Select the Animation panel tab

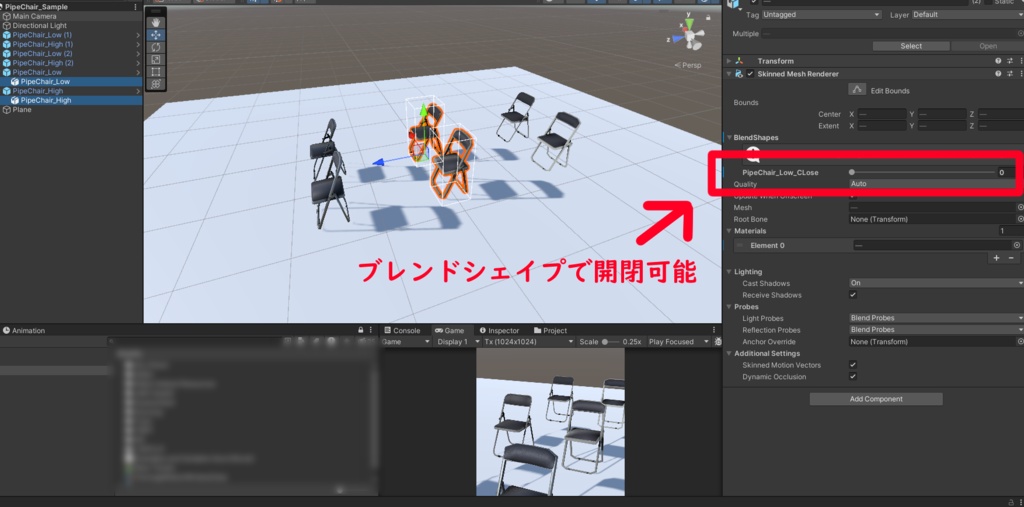(x=24, y=331)
